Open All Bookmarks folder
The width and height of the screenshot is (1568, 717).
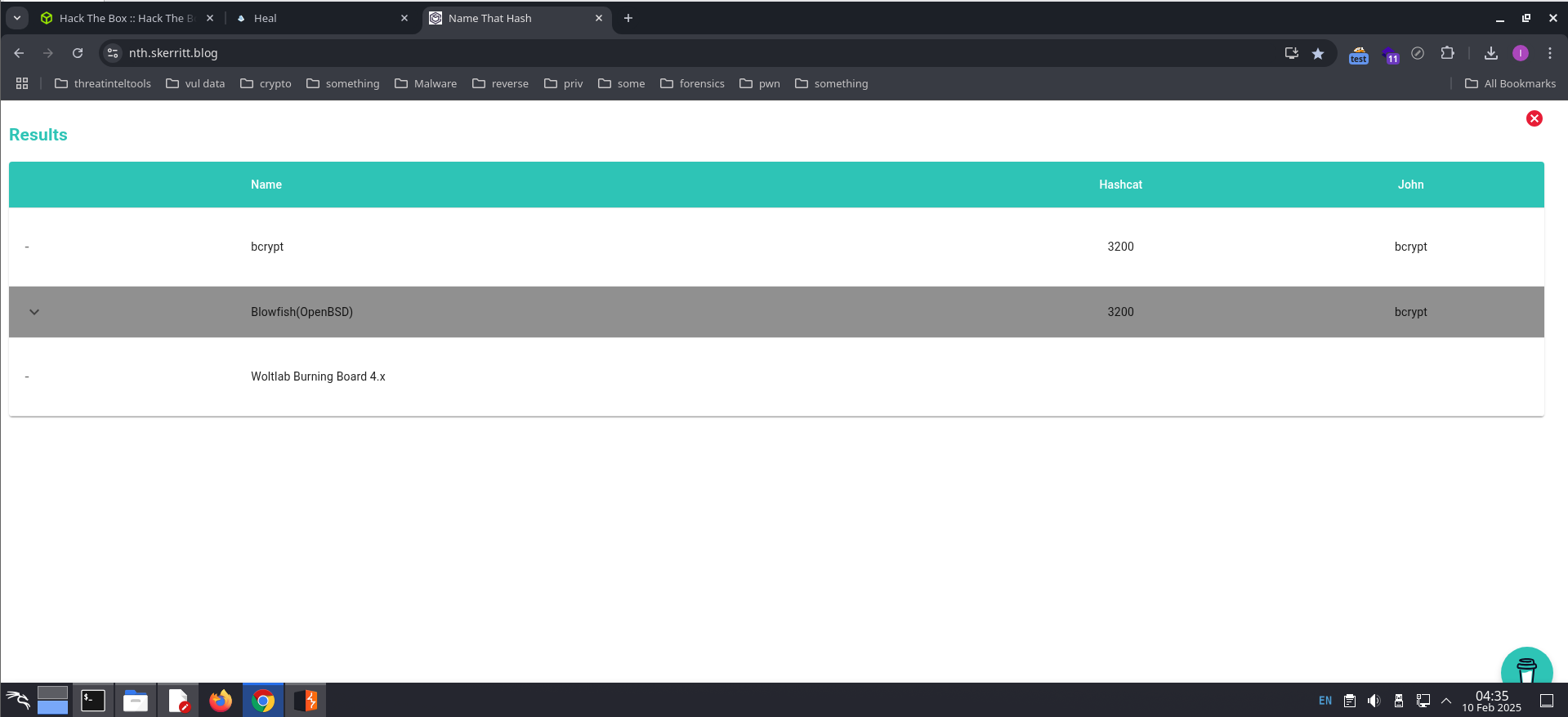click(1510, 83)
